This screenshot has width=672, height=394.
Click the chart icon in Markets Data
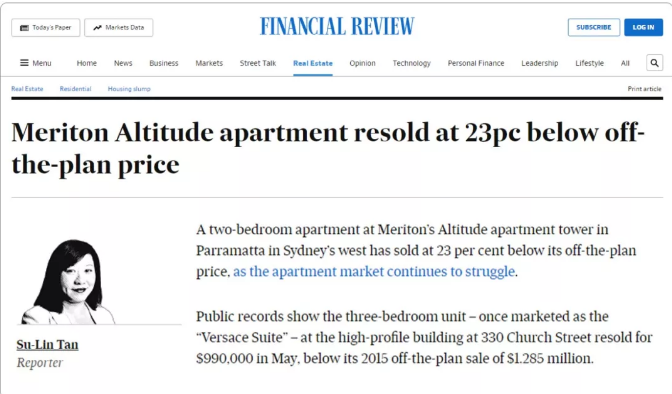click(x=98, y=27)
